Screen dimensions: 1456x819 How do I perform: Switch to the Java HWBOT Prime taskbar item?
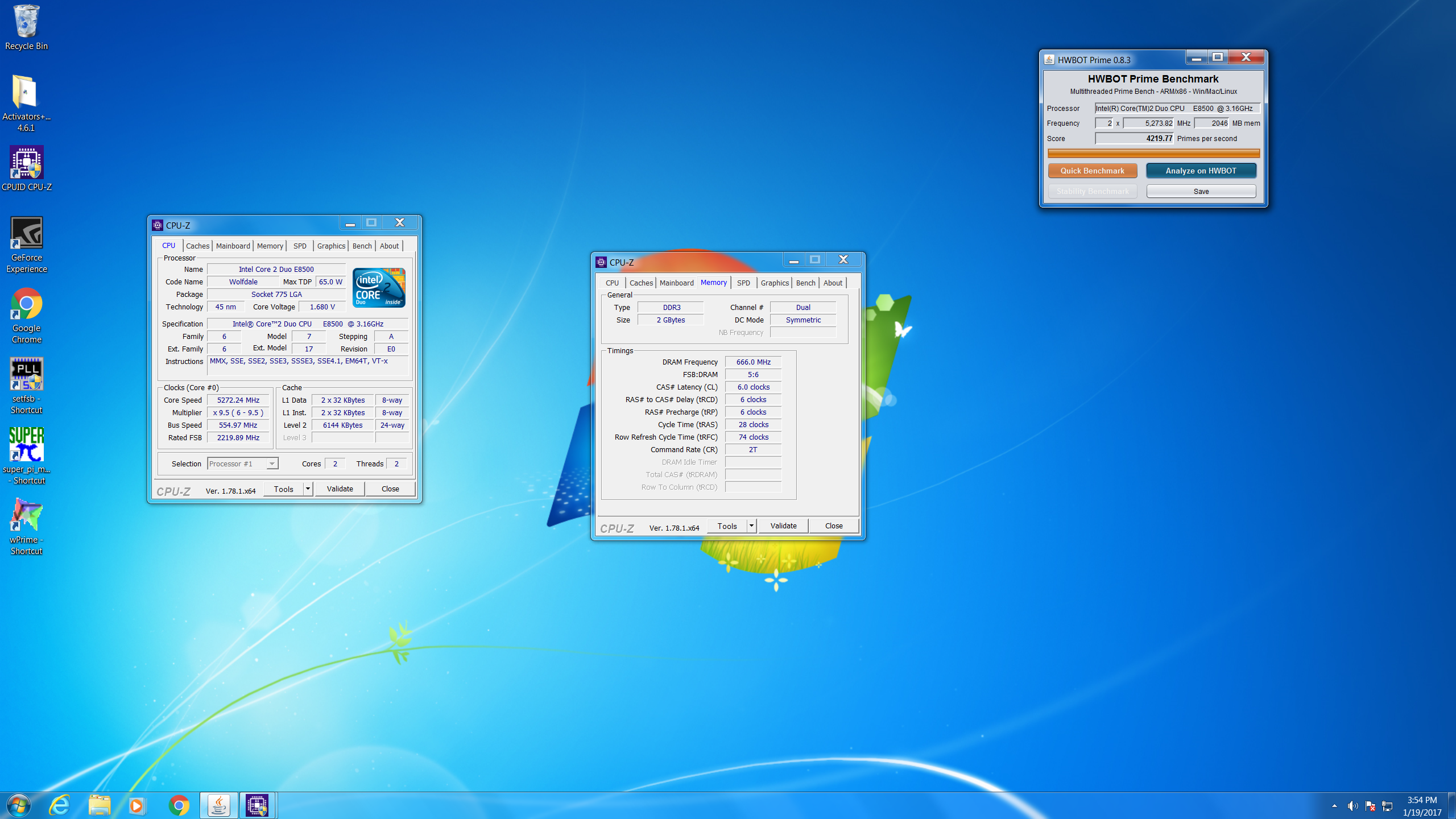(219, 805)
